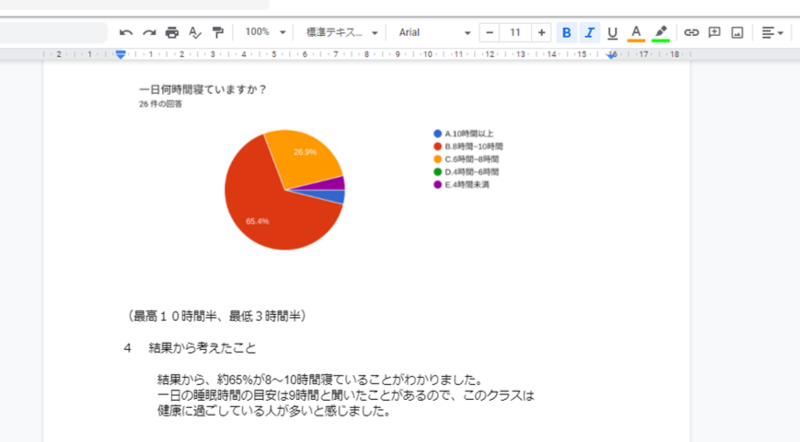Open the text alignment dropdown

click(772, 33)
